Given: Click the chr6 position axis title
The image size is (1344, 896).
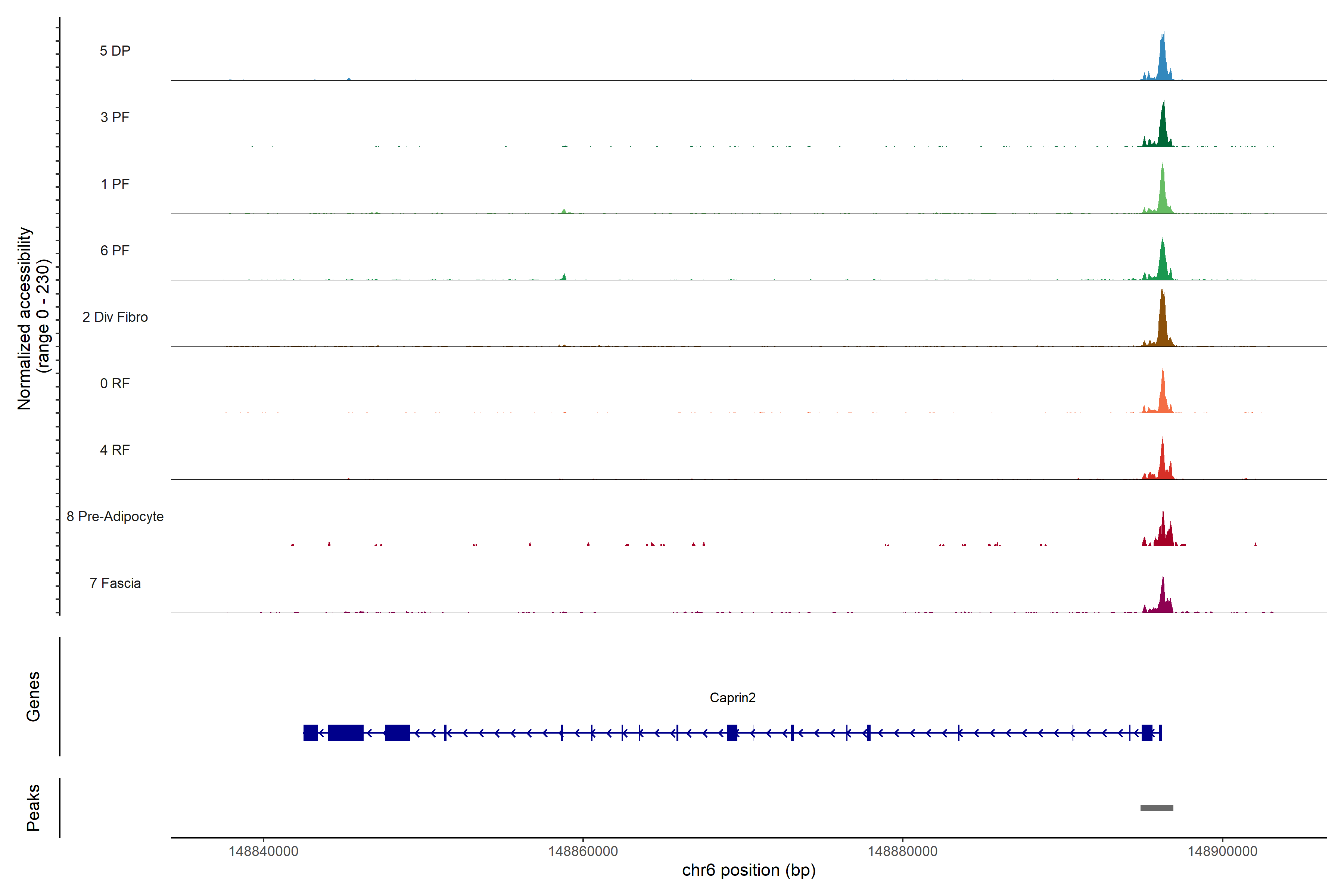Looking at the screenshot, I should point(749,870).
